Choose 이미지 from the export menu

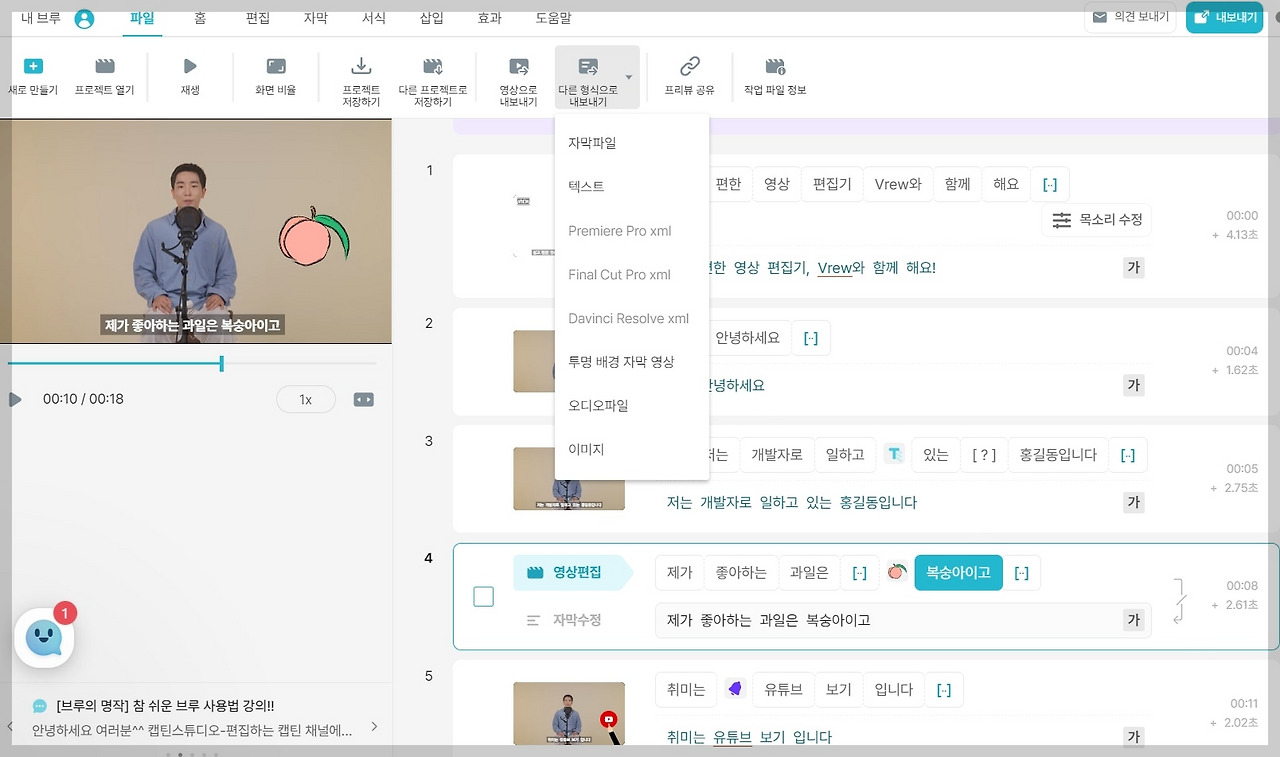pos(632,450)
